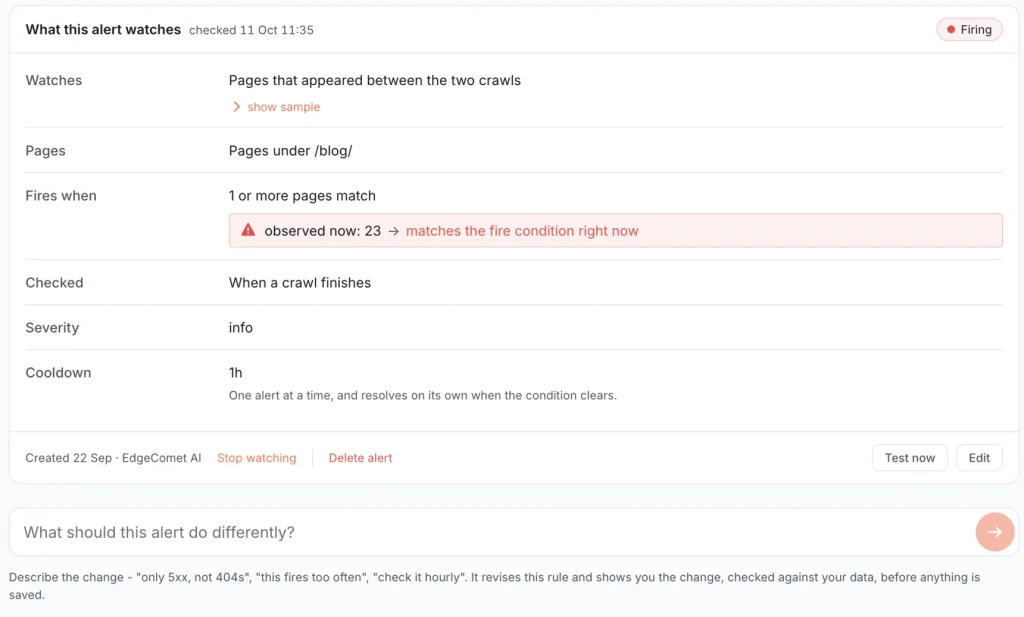1024x617 pixels.
Task: Click the 'Watches' row label
Action: (x=54, y=80)
